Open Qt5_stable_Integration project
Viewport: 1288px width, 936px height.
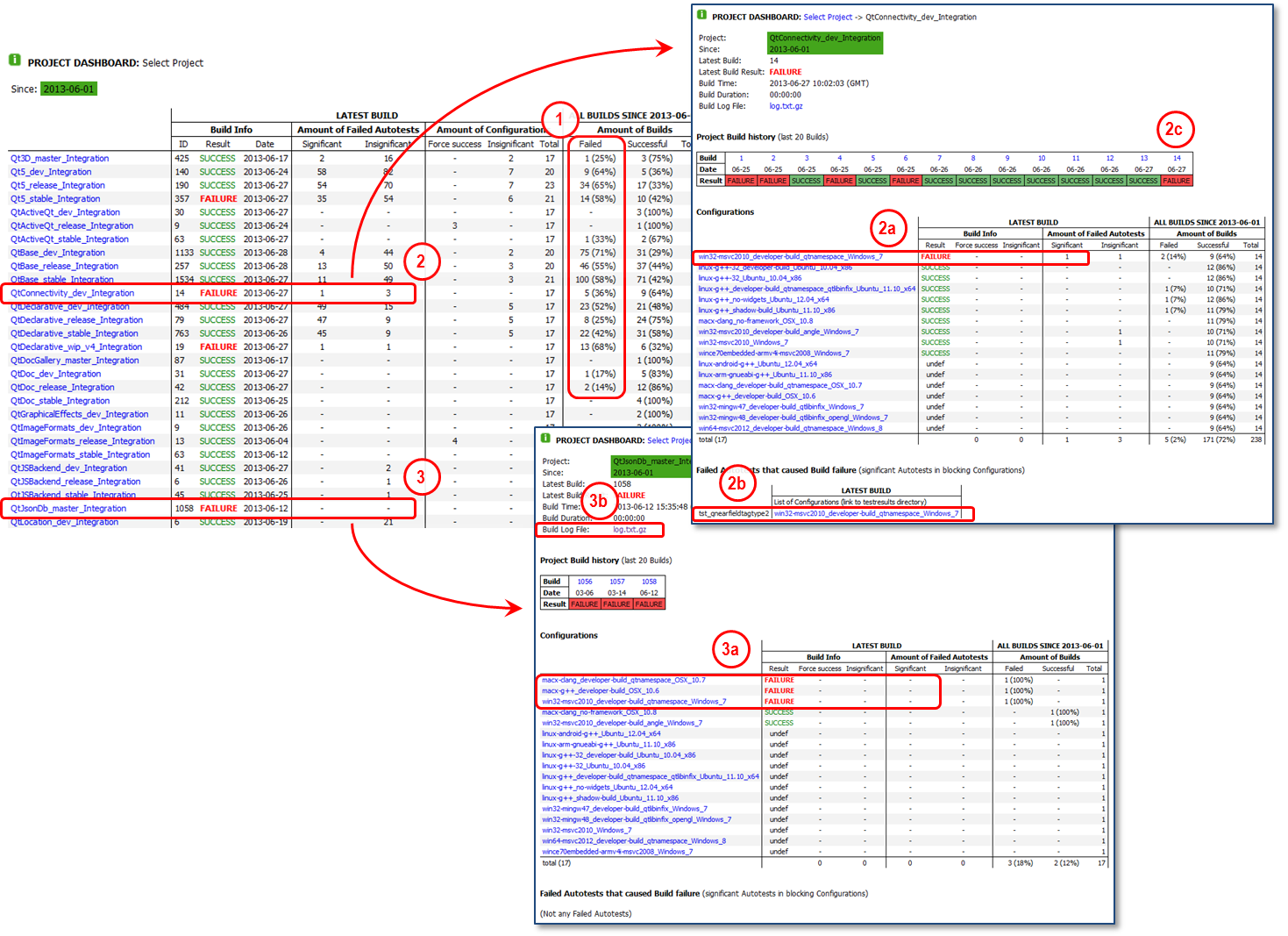[55, 199]
